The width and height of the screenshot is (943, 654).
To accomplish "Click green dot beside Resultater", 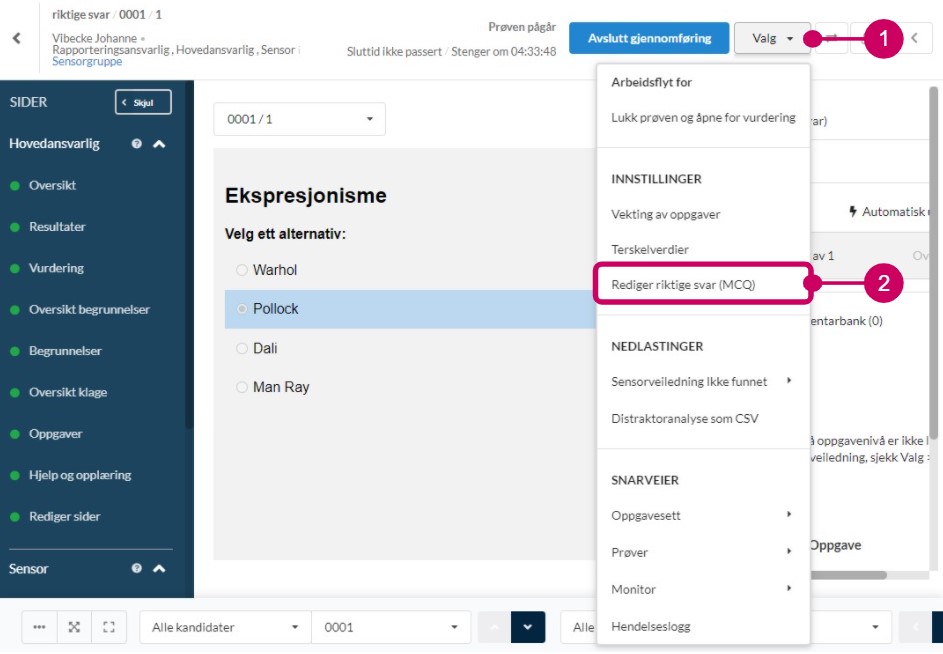I will pos(15,227).
